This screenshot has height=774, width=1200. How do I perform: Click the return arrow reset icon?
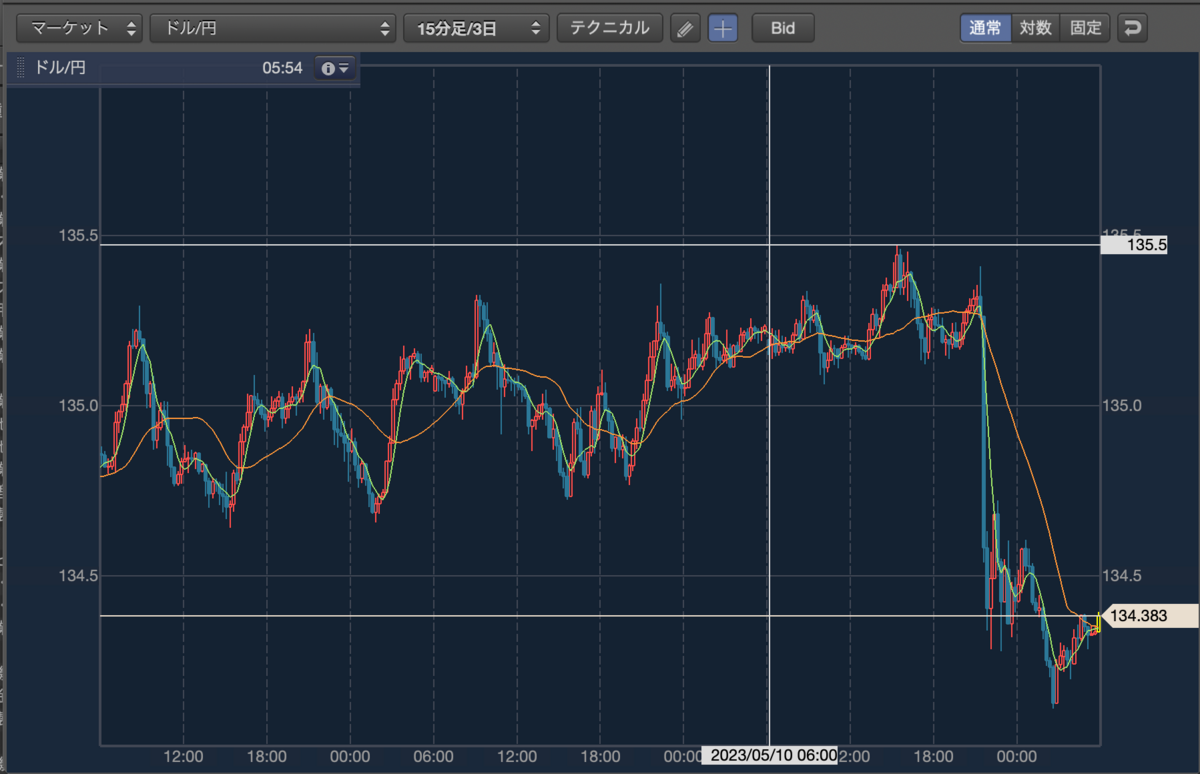tap(1132, 28)
